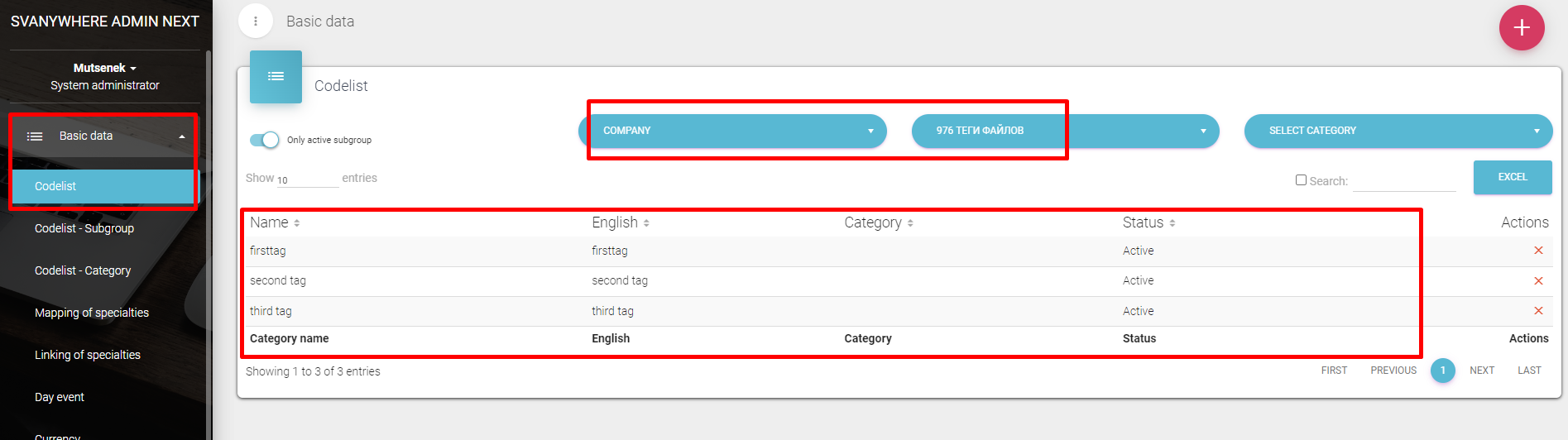Open Codelist - Subgroup in sidebar
Viewport: 1568px width, 440px height.
84,228
